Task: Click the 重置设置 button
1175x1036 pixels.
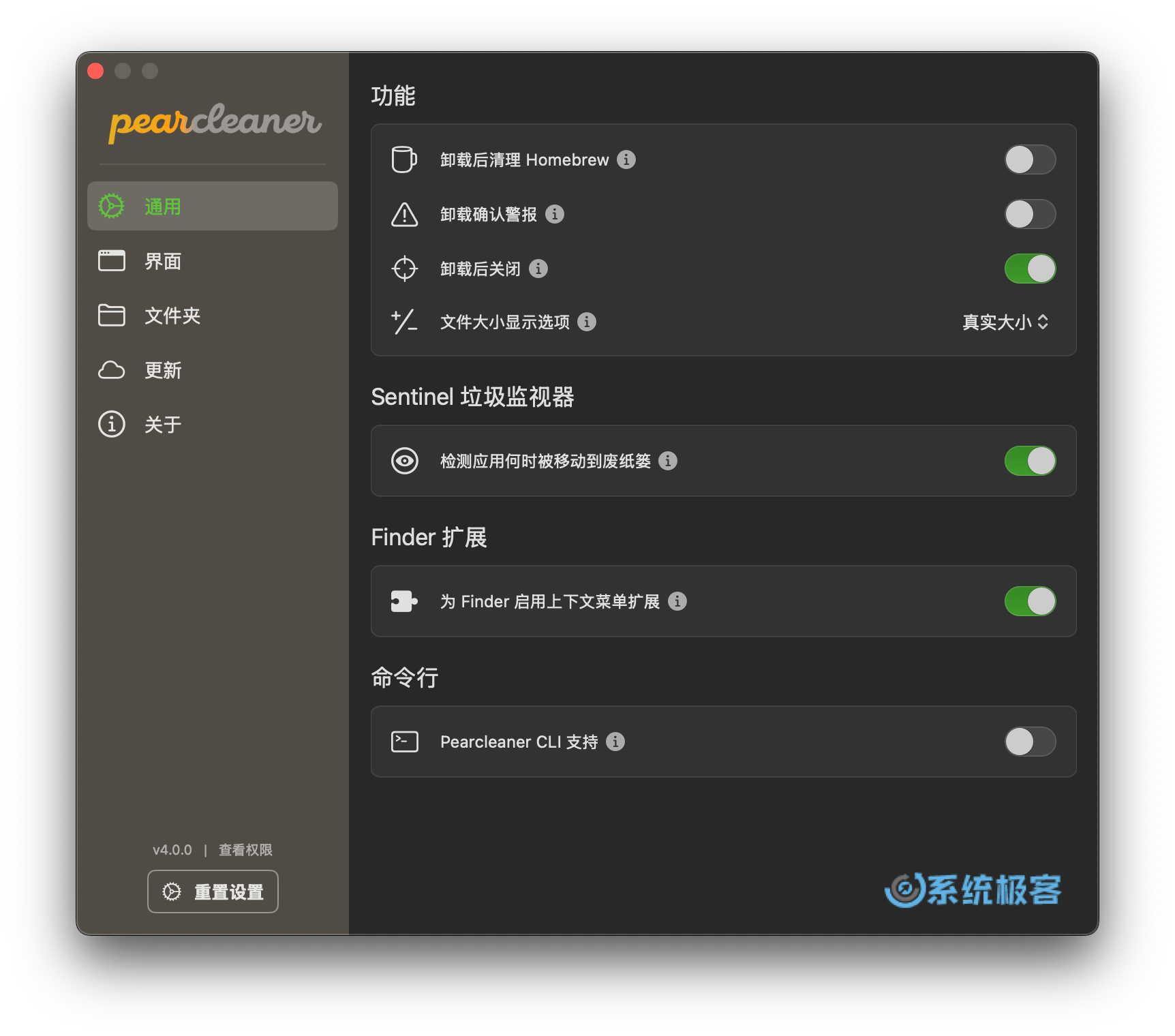Action: (213, 892)
